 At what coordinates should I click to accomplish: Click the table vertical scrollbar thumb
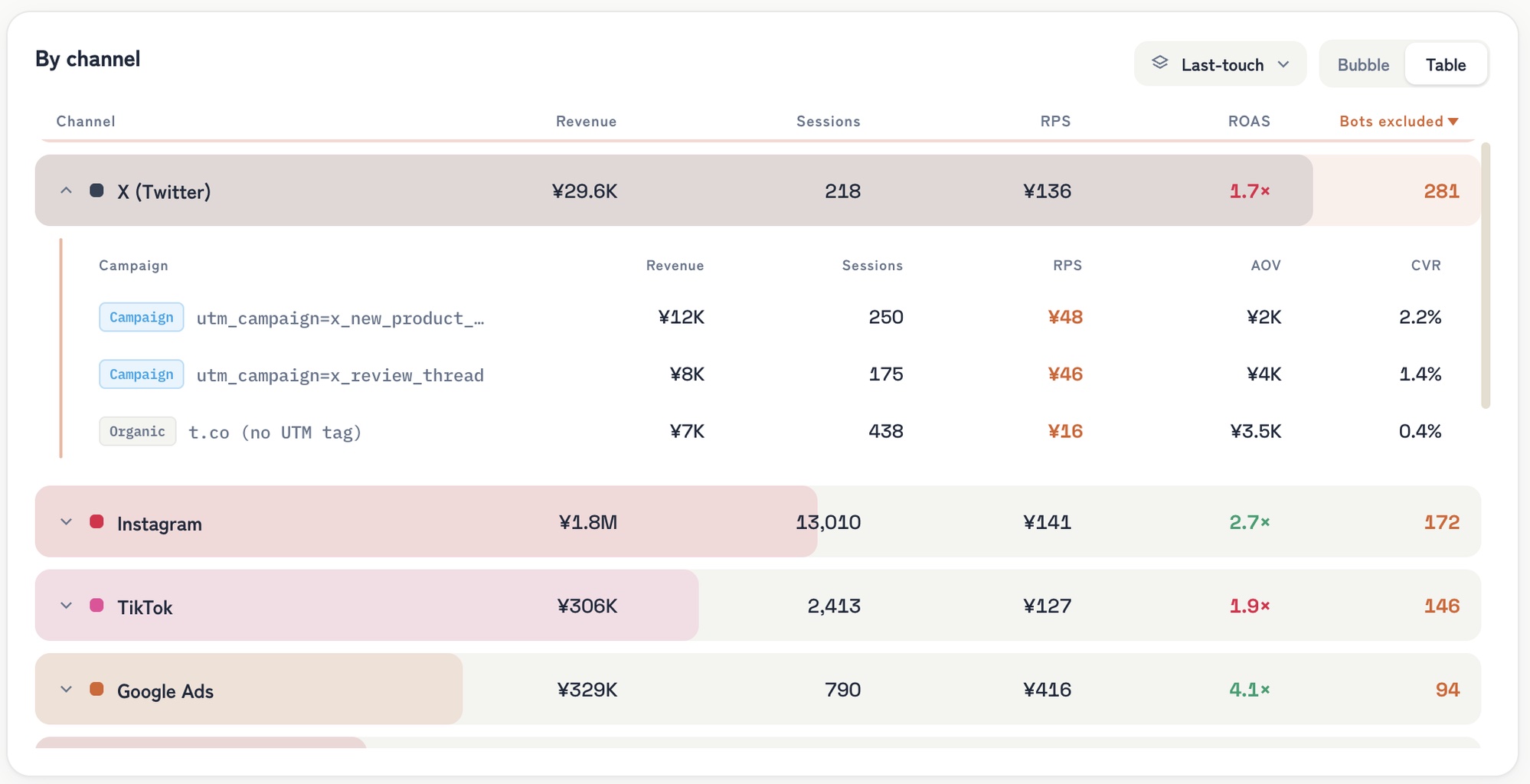[1486, 276]
